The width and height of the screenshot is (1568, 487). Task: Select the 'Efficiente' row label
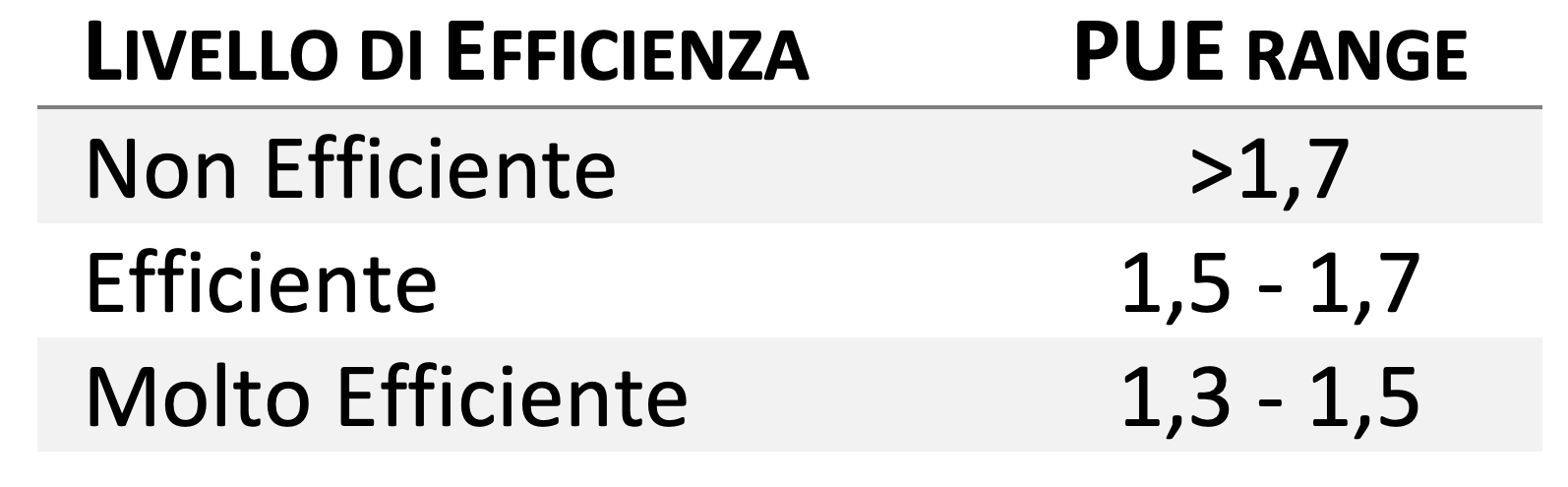pos(263,282)
